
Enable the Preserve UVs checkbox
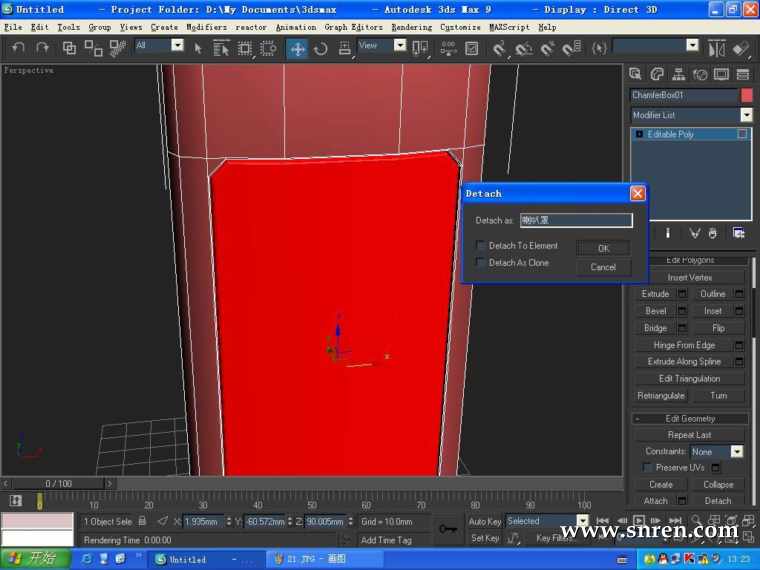pos(647,467)
